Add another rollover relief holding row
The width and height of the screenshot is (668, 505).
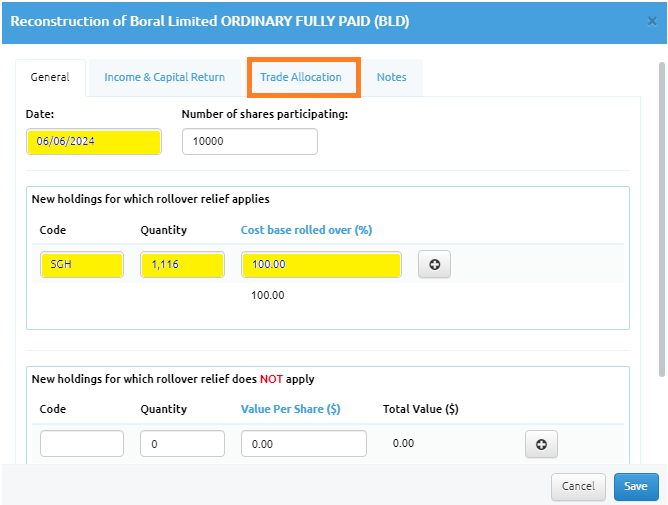click(x=434, y=265)
